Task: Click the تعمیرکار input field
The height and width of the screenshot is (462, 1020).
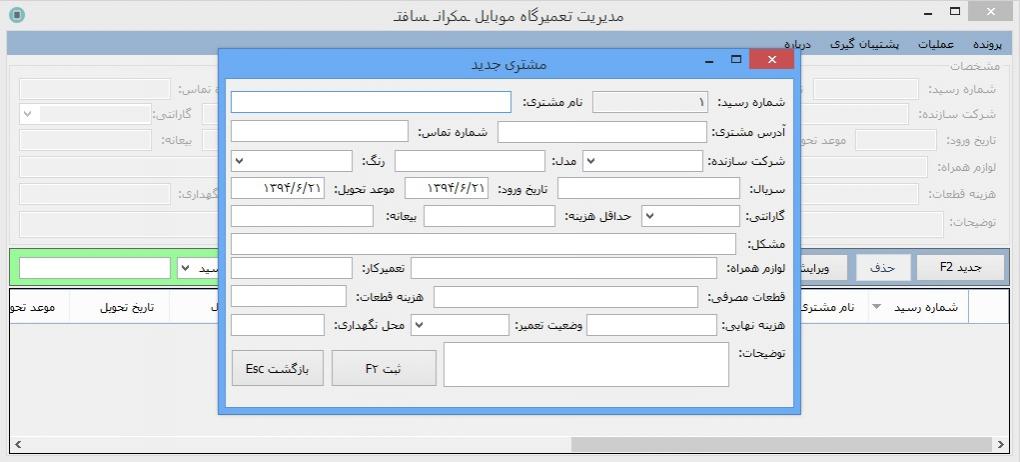Action: point(292,268)
